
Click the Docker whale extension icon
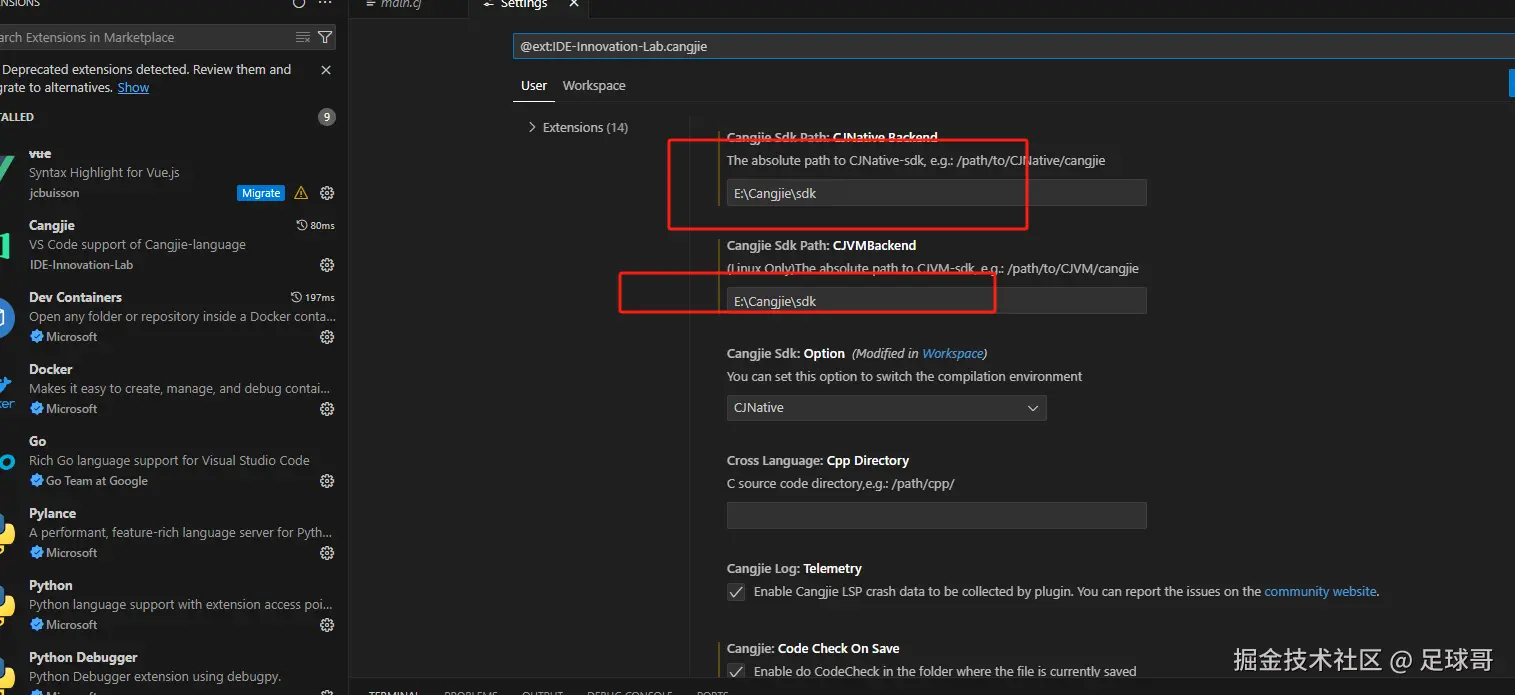(x=6, y=390)
